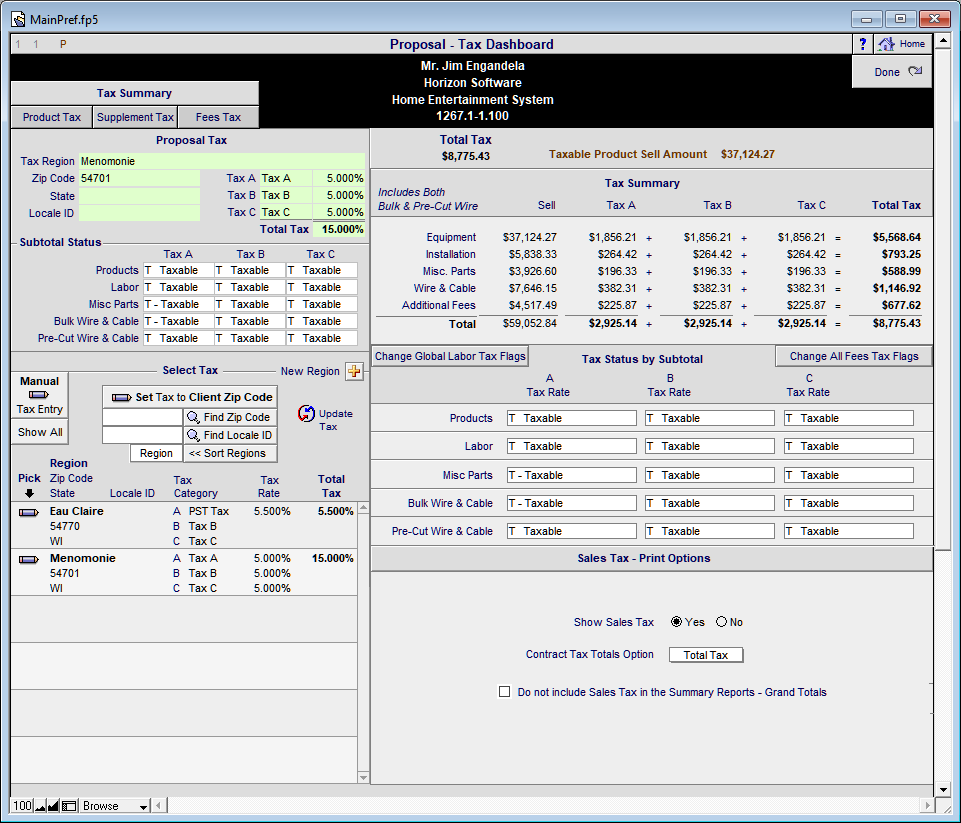Click MainPref.fp5 title bar file icon
Screen dimensions: 961x823
tap(19, 20)
